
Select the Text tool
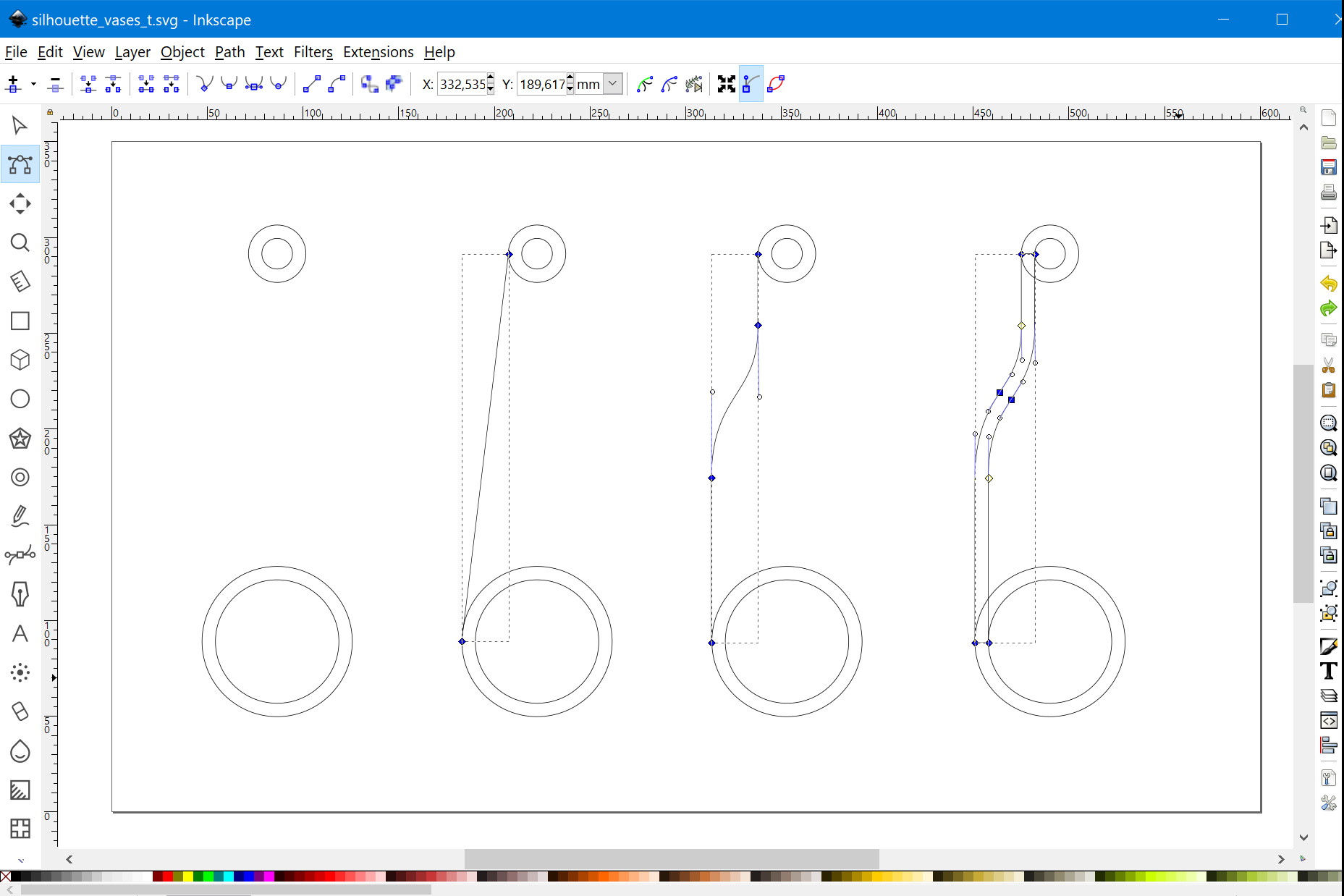click(x=20, y=634)
